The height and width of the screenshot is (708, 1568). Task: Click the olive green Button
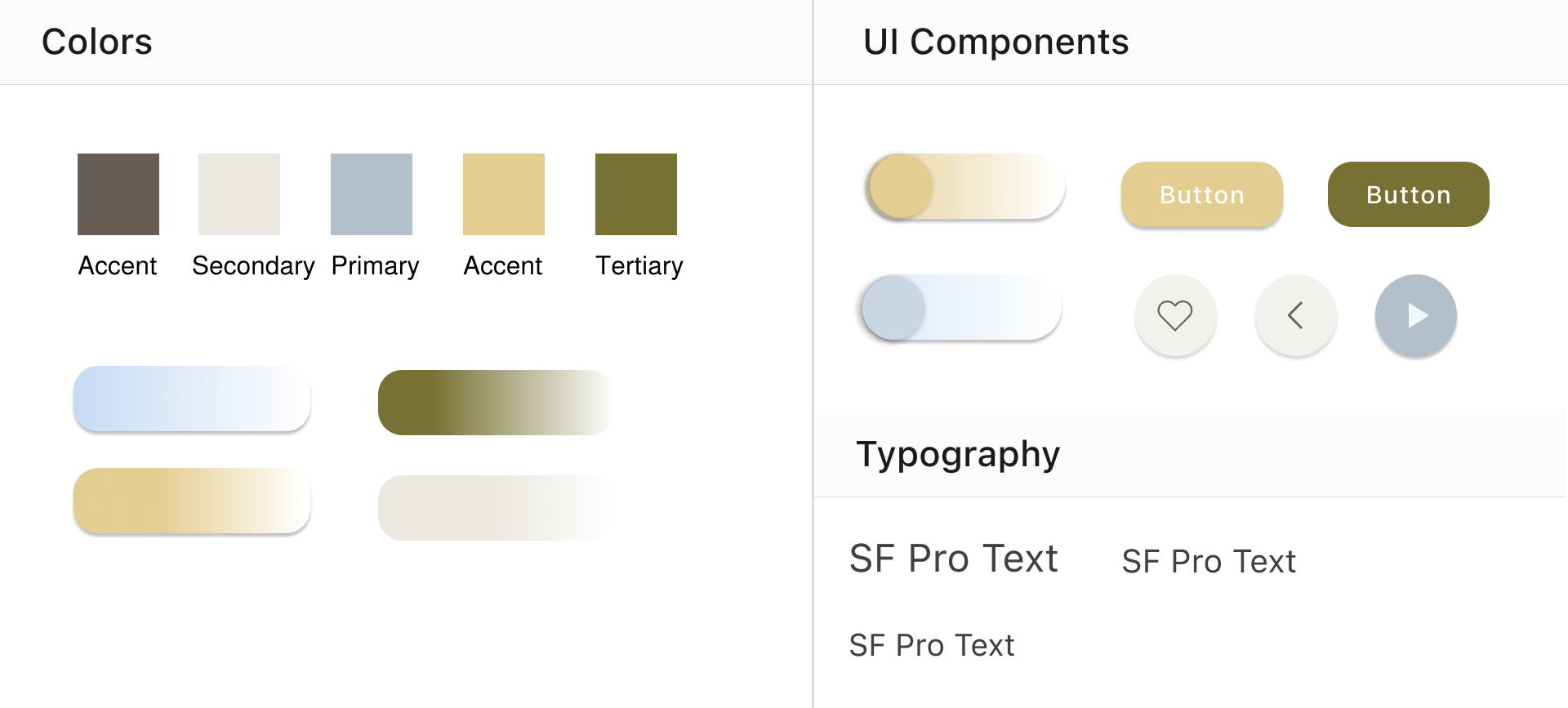click(1408, 194)
